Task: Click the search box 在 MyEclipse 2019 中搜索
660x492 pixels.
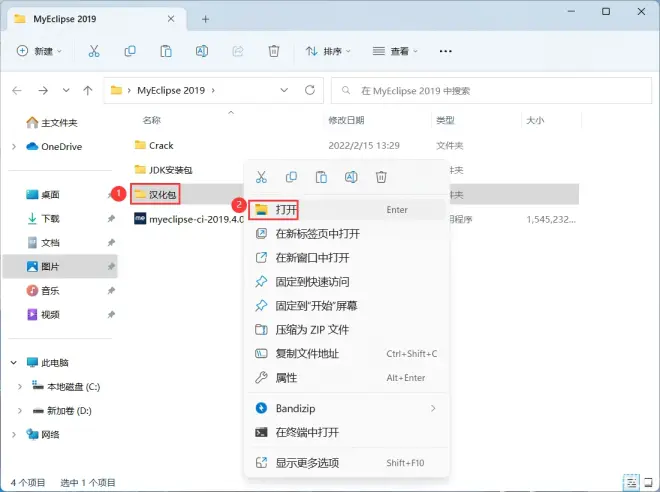Action: 491,90
